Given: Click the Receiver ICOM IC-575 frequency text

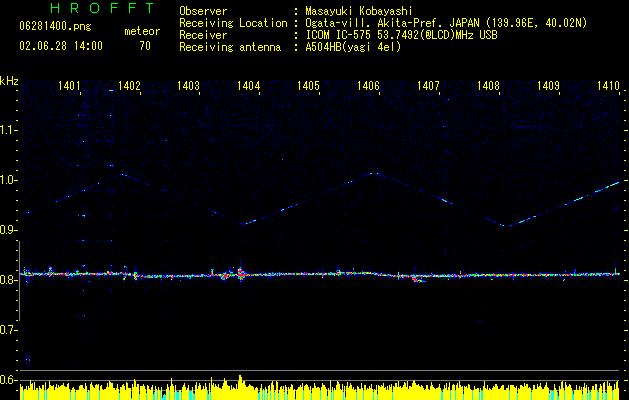Looking at the screenshot, I should click(x=402, y=35).
